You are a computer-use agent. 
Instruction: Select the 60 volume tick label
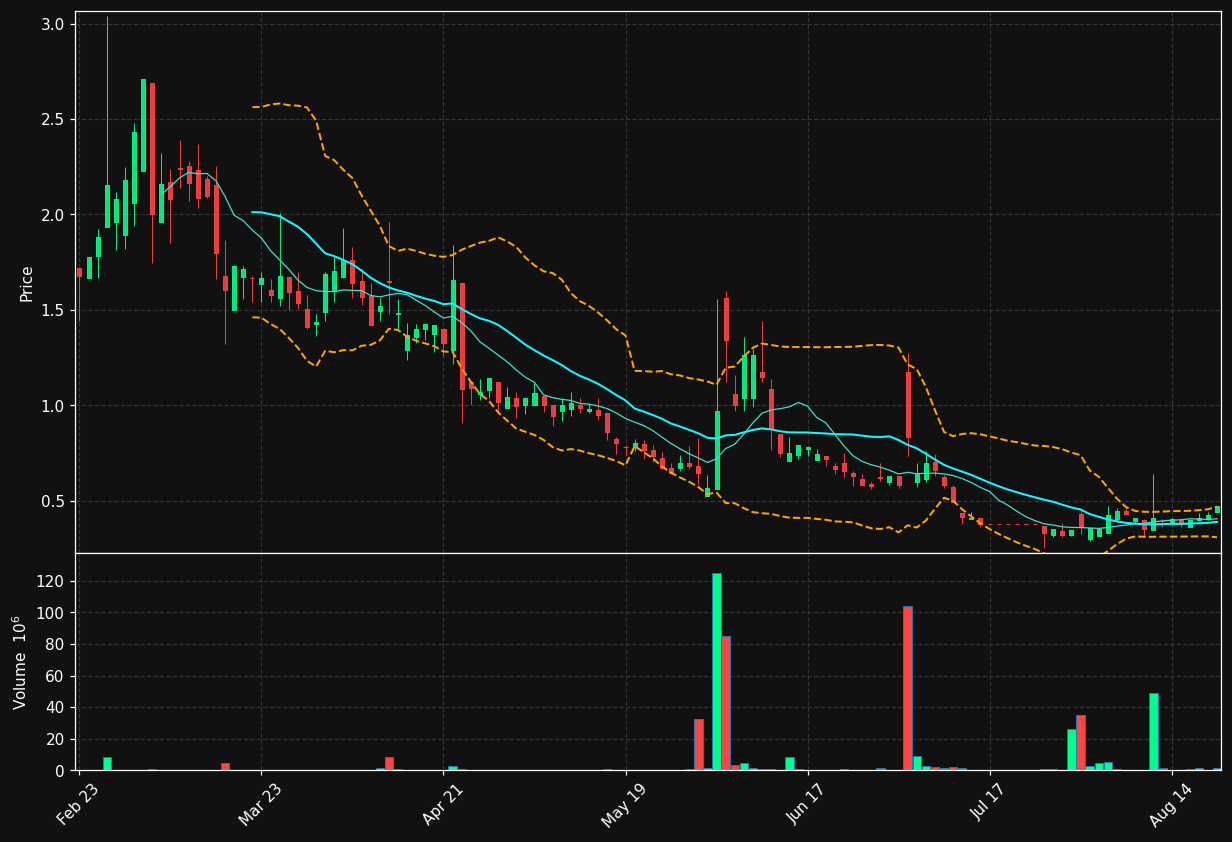coord(56,677)
